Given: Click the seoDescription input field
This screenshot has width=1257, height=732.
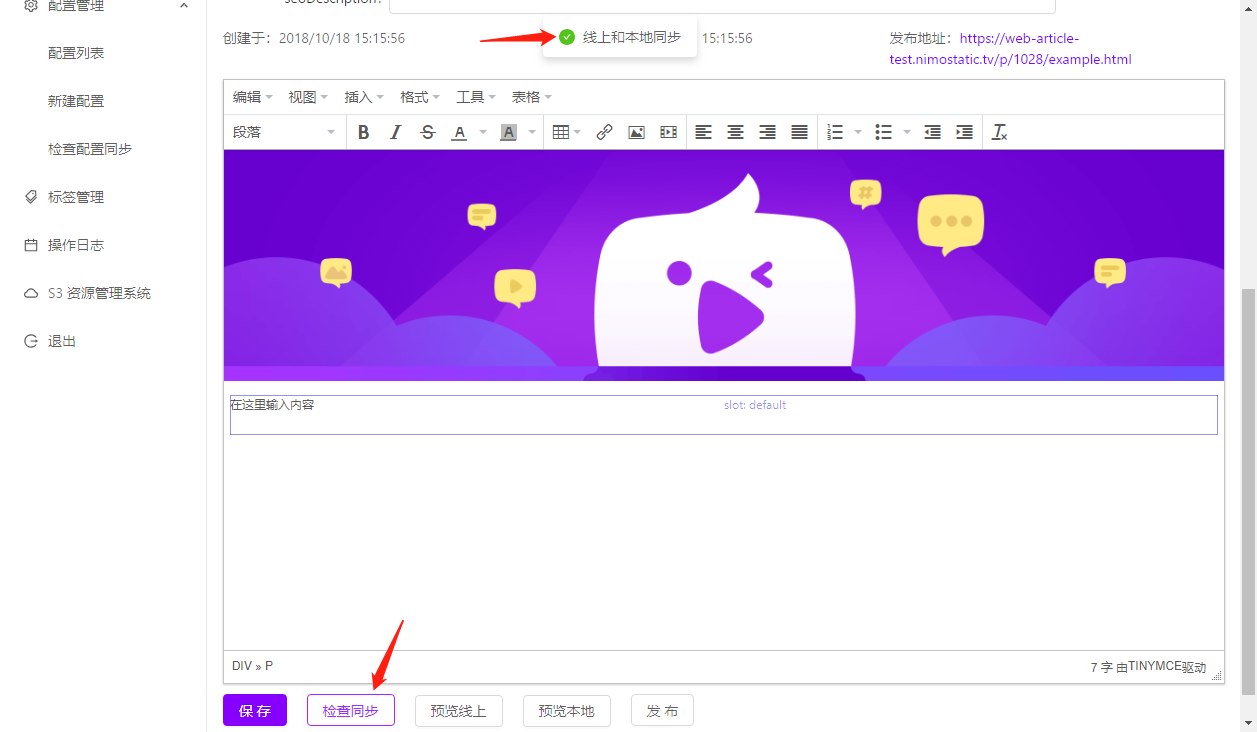Looking at the screenshot, I should [721, 5].
